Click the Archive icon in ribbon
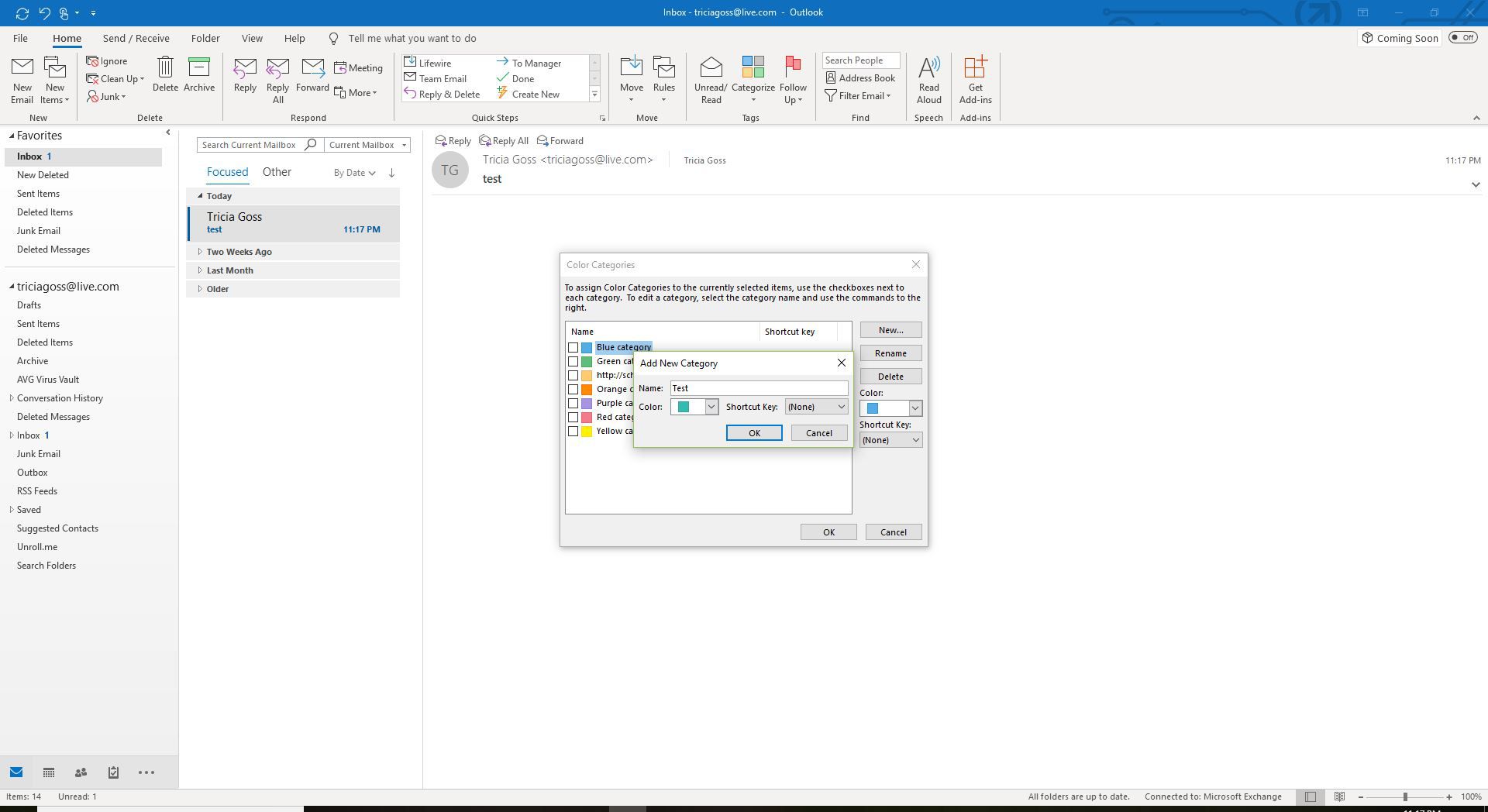 coord(199,67)
